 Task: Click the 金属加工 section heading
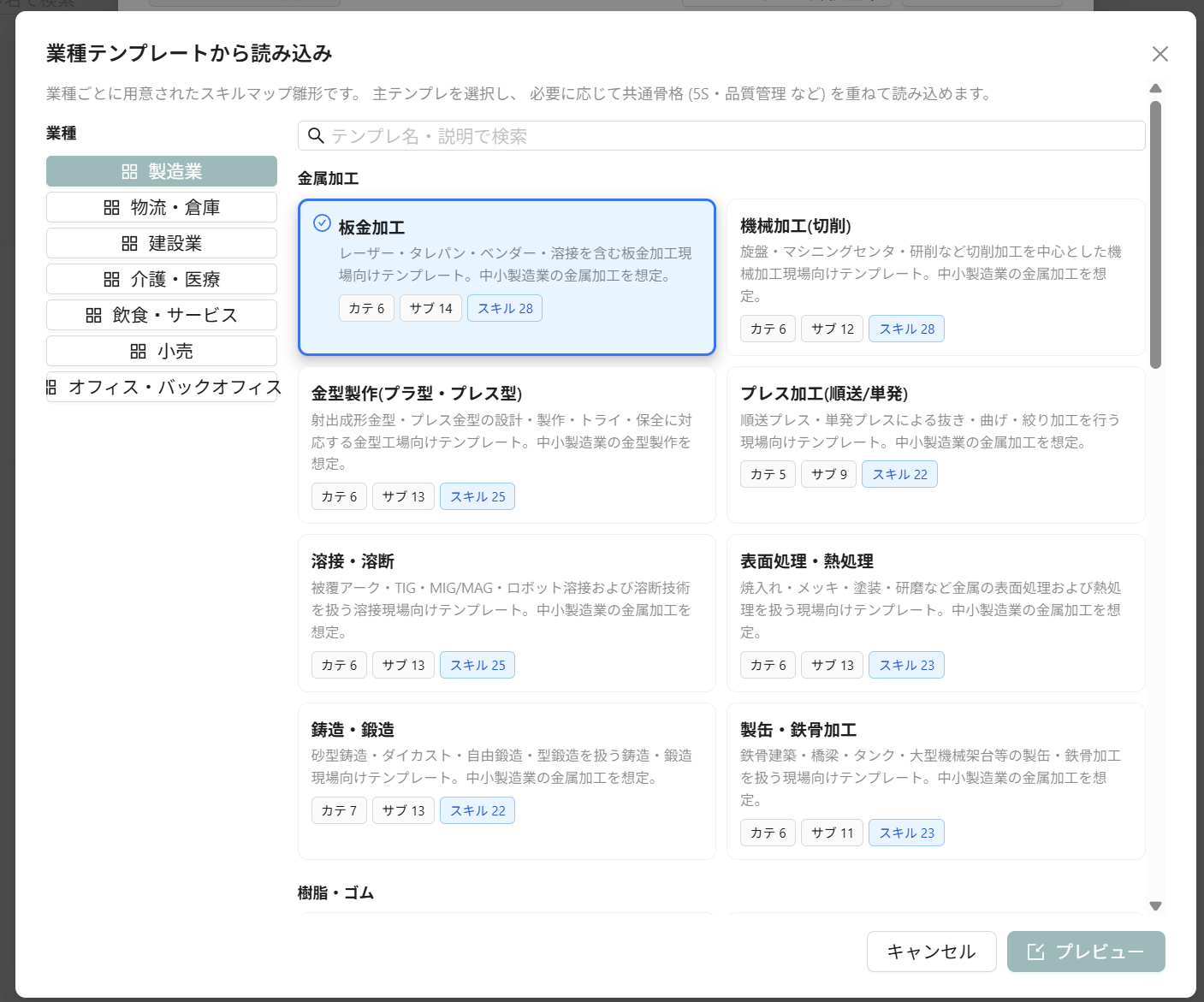click(x=328, y=178)
